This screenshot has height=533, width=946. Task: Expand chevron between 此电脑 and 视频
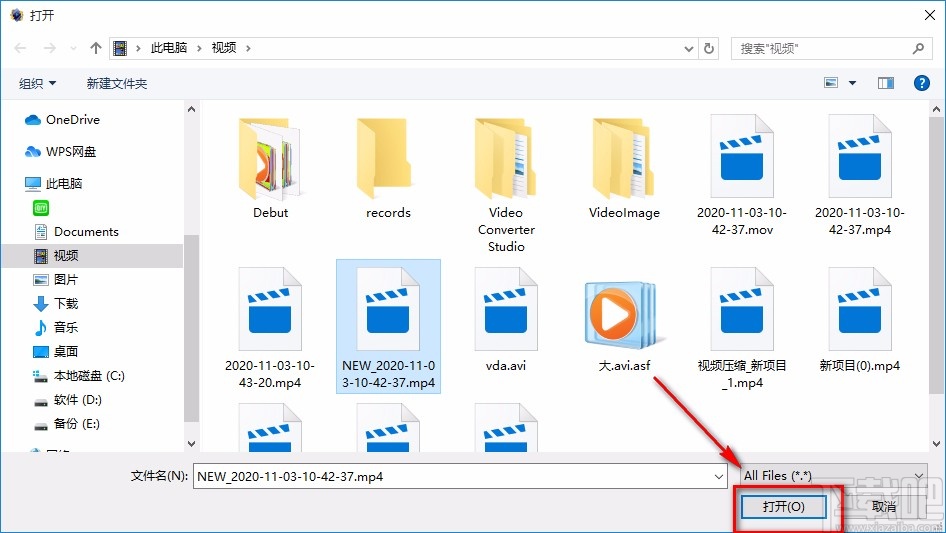pos(199,48)
